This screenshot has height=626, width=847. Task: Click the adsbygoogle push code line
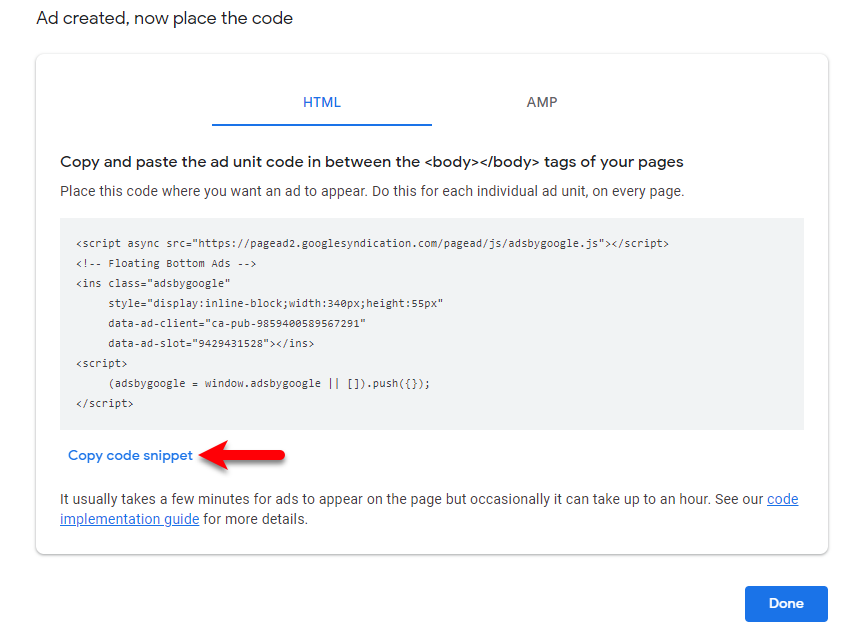tap(269, 383)
